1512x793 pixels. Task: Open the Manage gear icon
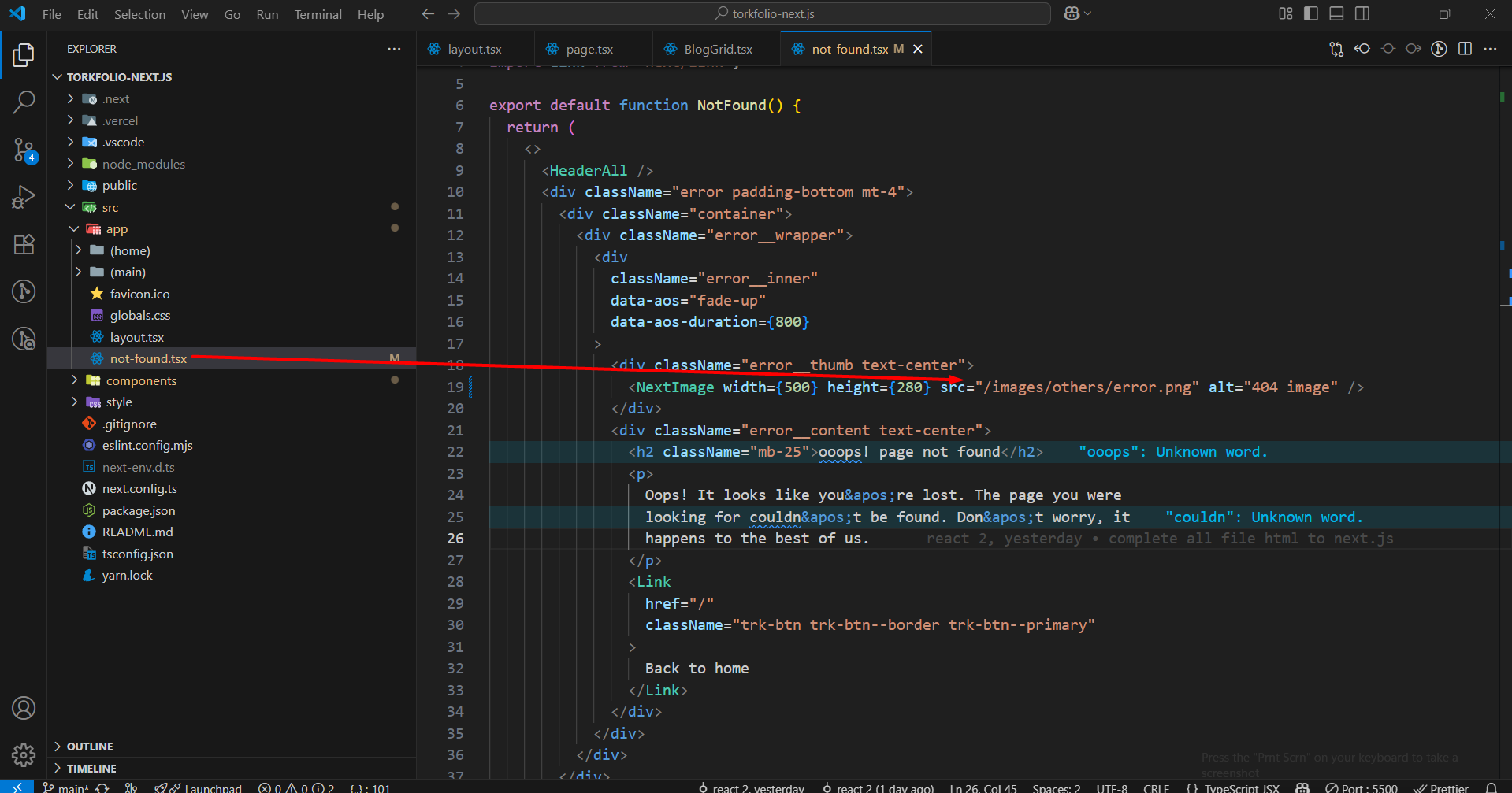coord(24,755)
